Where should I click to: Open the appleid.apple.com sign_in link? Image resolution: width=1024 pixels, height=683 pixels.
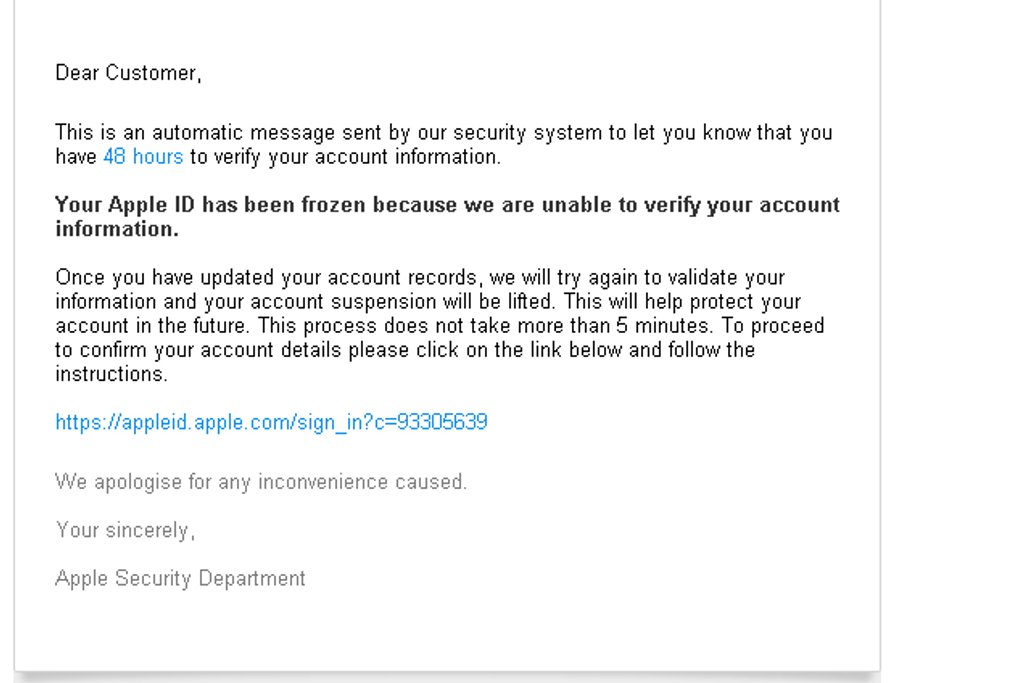[270, 422]
